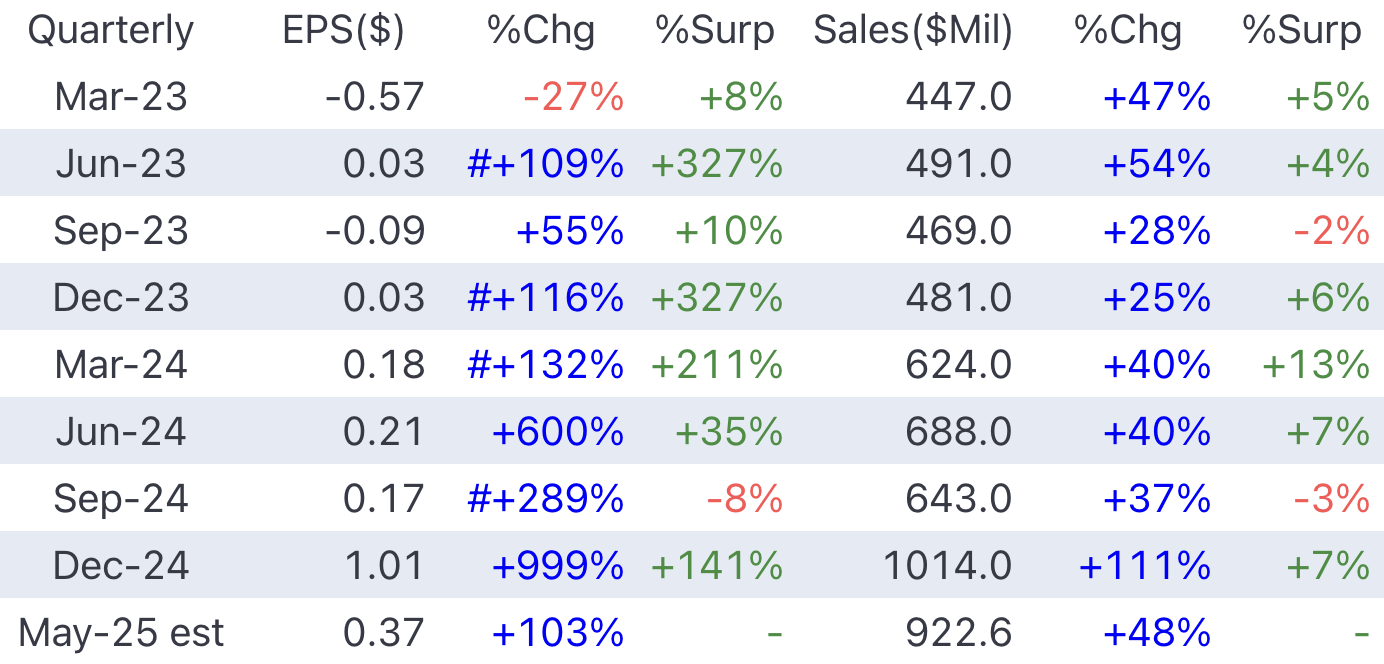Select the Jun-24 quarter label
The image size is (1384, 664).
coord(121,432)
